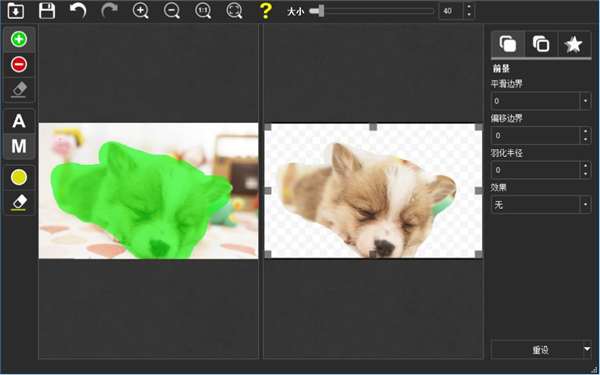Click the 重设 reset button
The height and width of the screenshot is (375, 600).
pos(537,350)
